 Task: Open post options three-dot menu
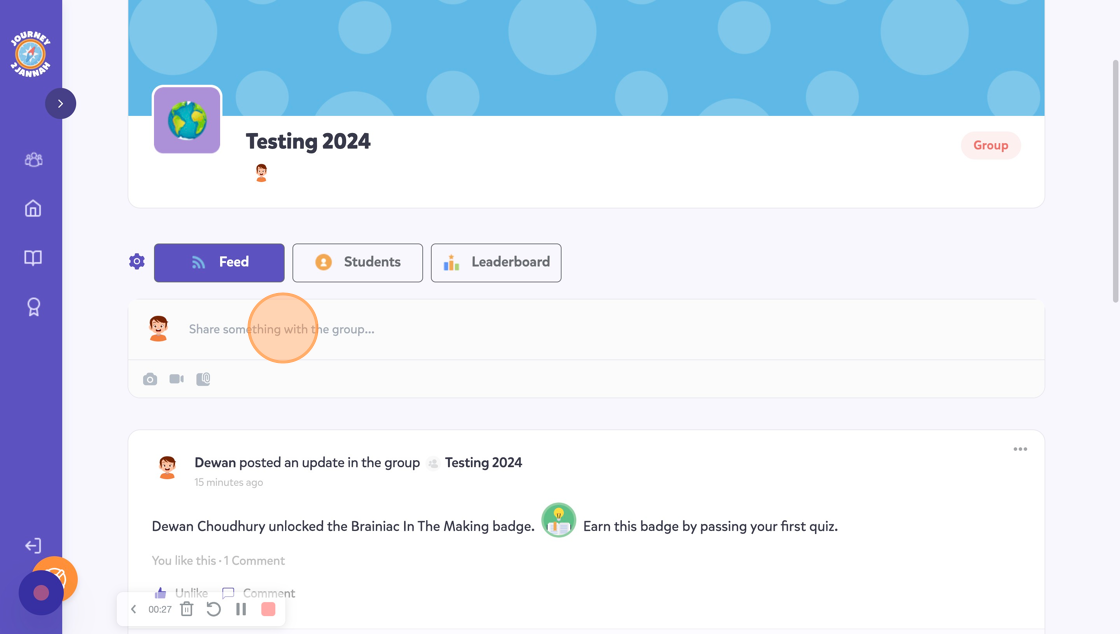click(x=1020, y=449)
